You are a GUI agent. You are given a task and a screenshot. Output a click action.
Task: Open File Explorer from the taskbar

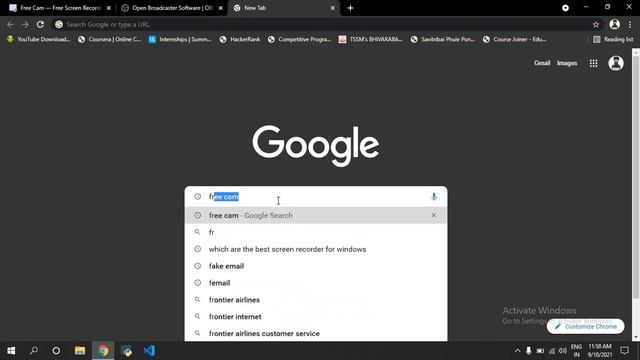click(80, 351)
